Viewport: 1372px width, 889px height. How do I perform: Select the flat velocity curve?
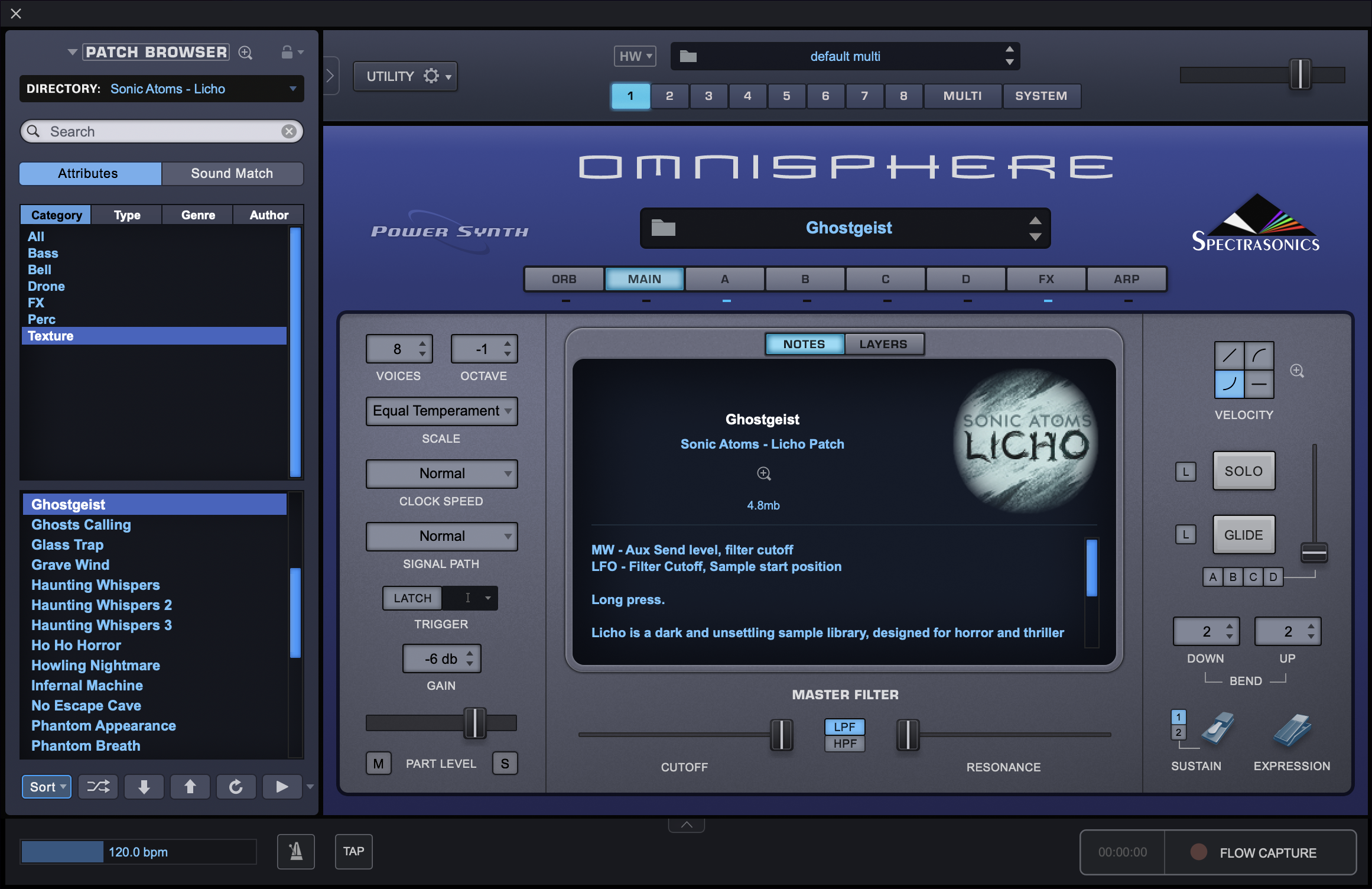(x=1259, y=384)
